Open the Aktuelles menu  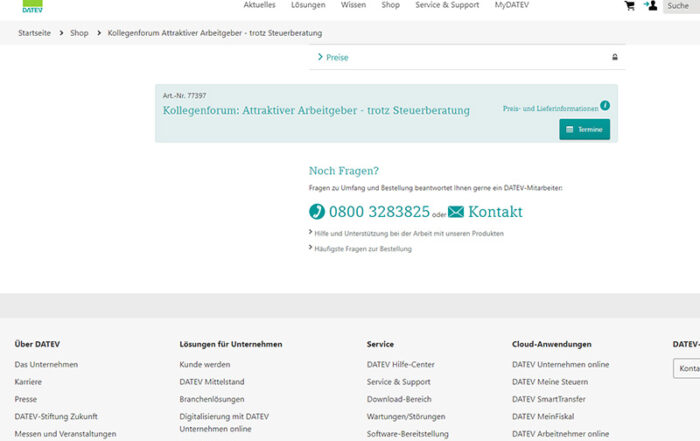(x=259, y=5)
